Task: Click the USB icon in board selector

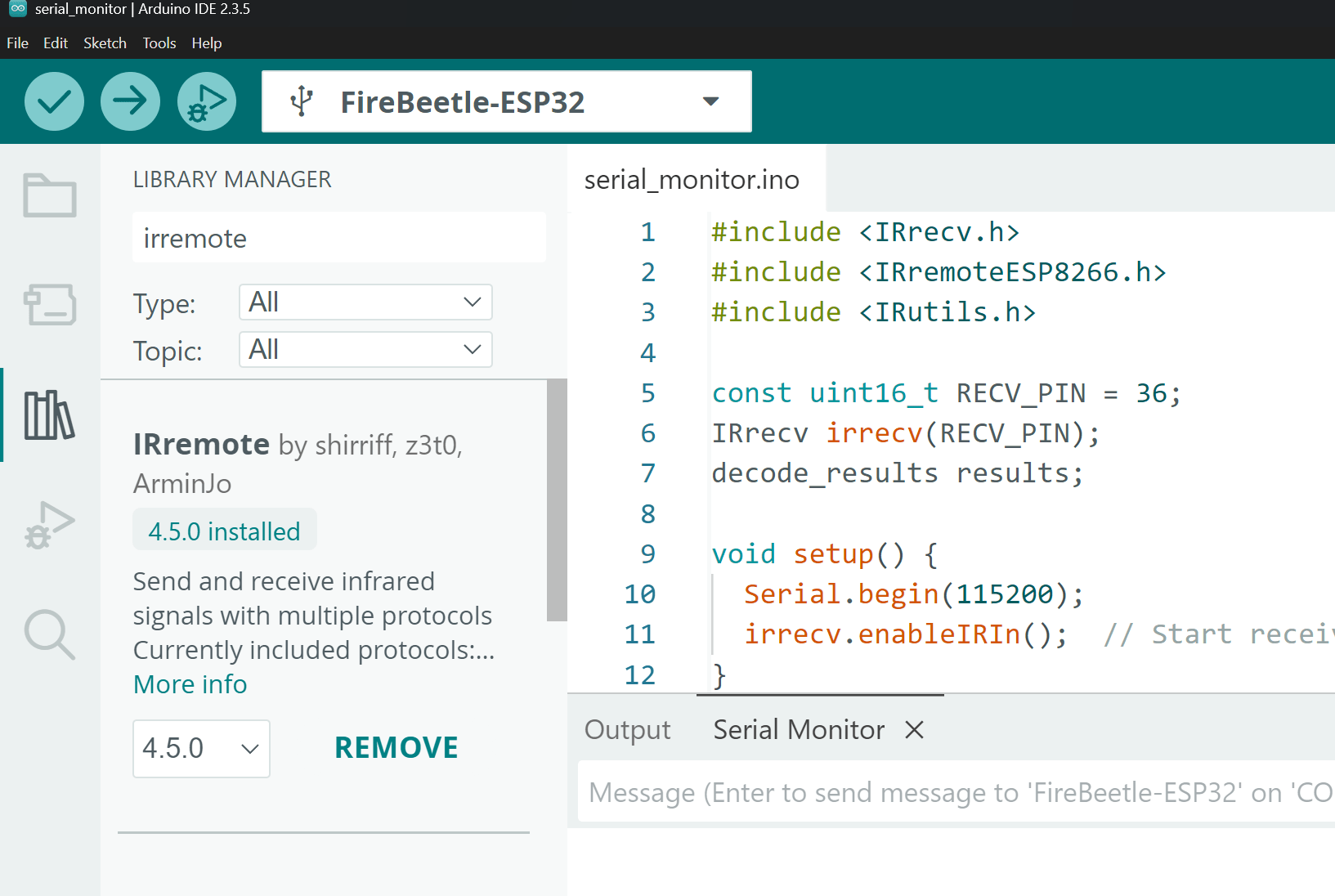Action: 302,101
